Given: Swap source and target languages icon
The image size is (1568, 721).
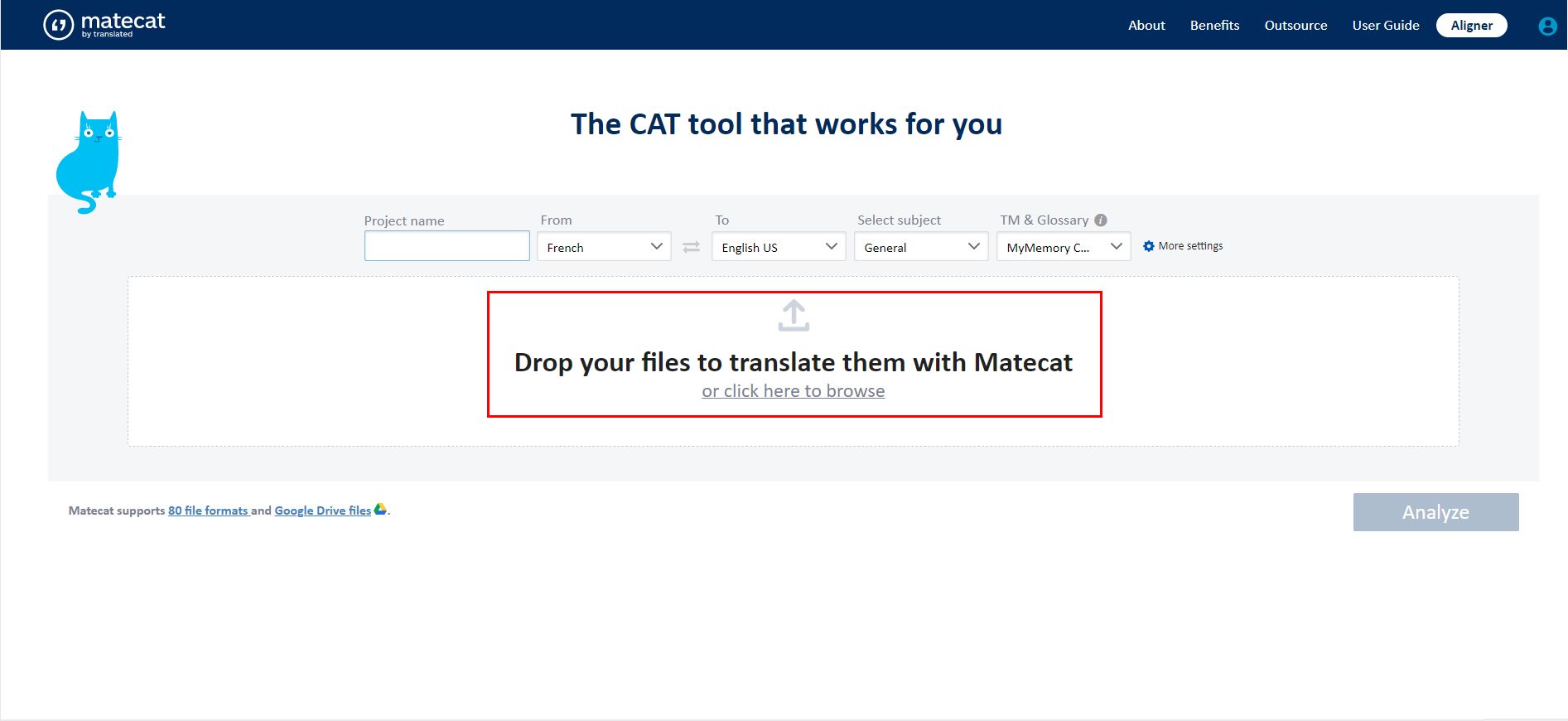Looking at the screenshot, I should 691,247.
